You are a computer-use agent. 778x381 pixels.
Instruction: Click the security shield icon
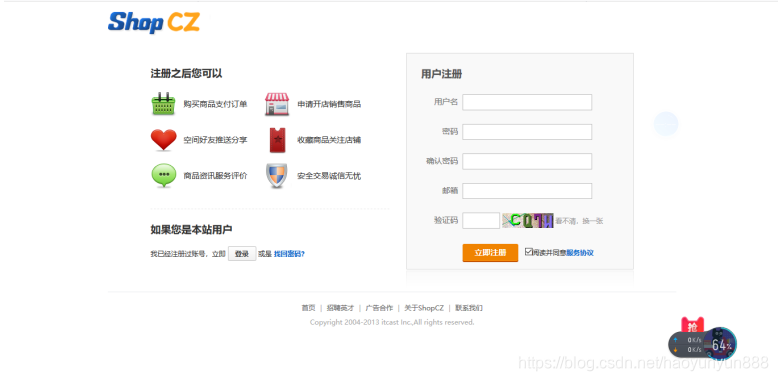276,176
